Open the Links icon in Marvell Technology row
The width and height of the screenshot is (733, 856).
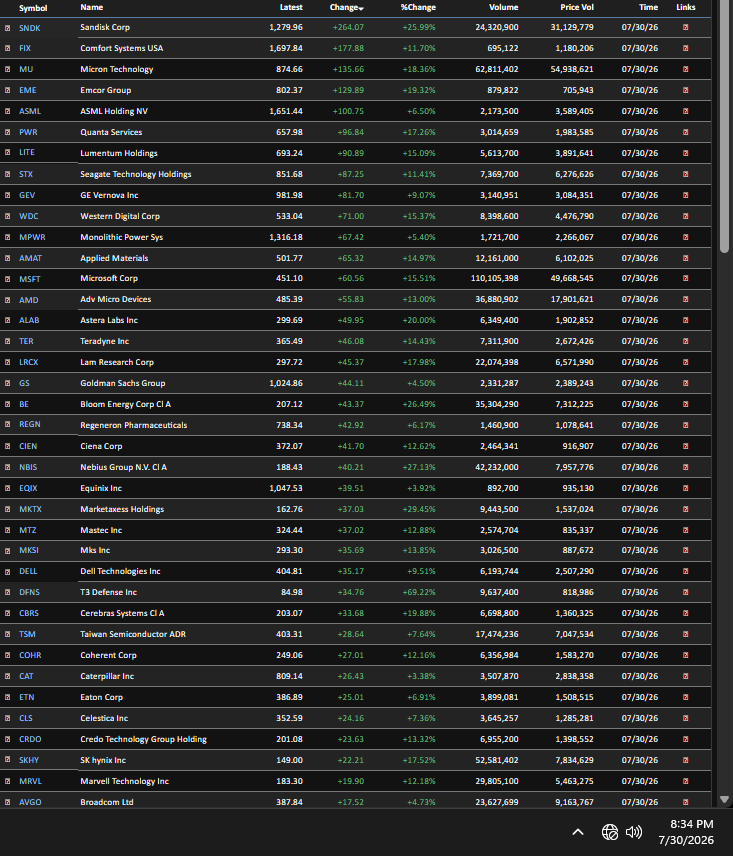[x=686, y=781]
